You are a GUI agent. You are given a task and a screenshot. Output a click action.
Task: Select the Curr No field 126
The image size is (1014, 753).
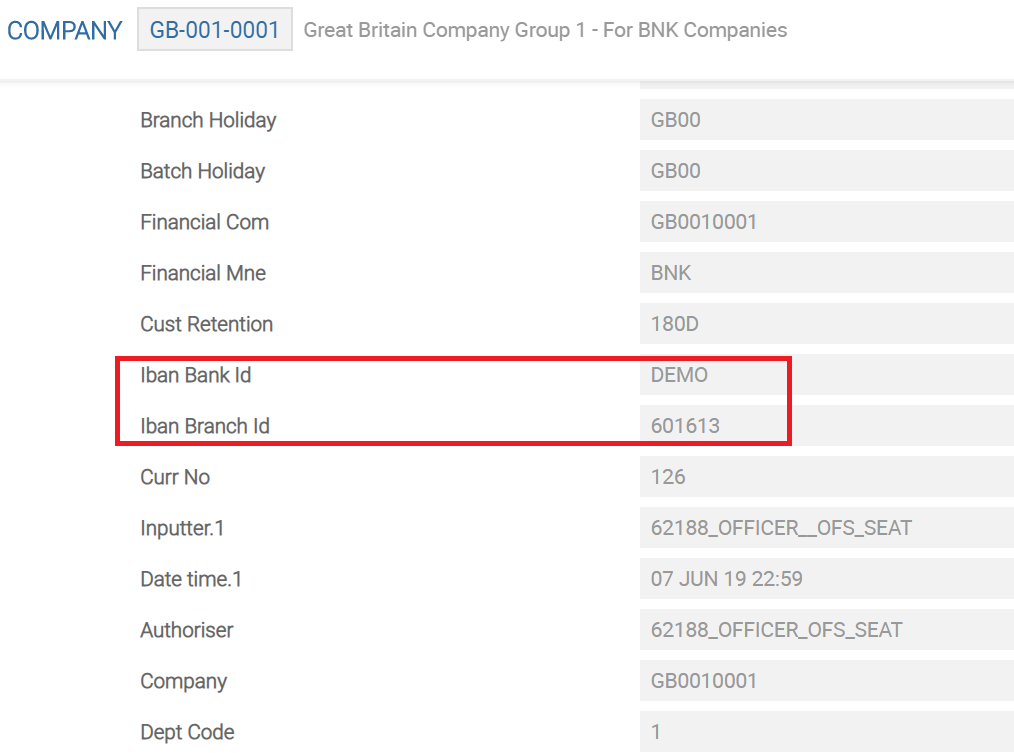pyautogui.click(x=826, y=477)
